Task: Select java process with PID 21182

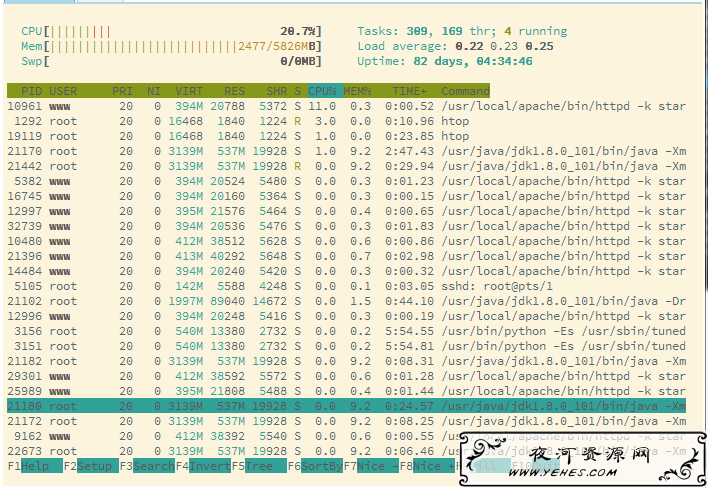Action: coord(346,361)
